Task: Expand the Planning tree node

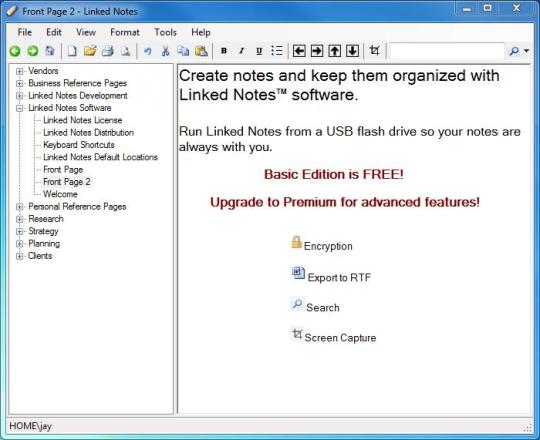Action: [20, 244]
